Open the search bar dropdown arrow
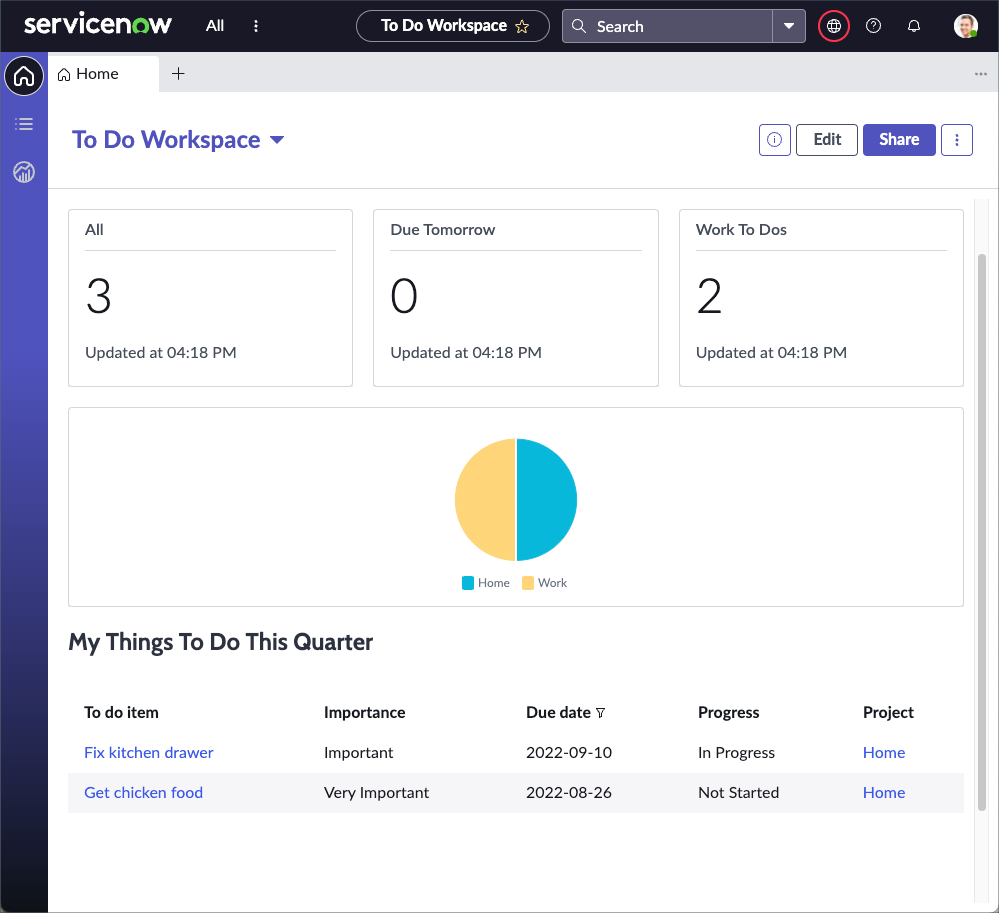 (x=789, y=26)
